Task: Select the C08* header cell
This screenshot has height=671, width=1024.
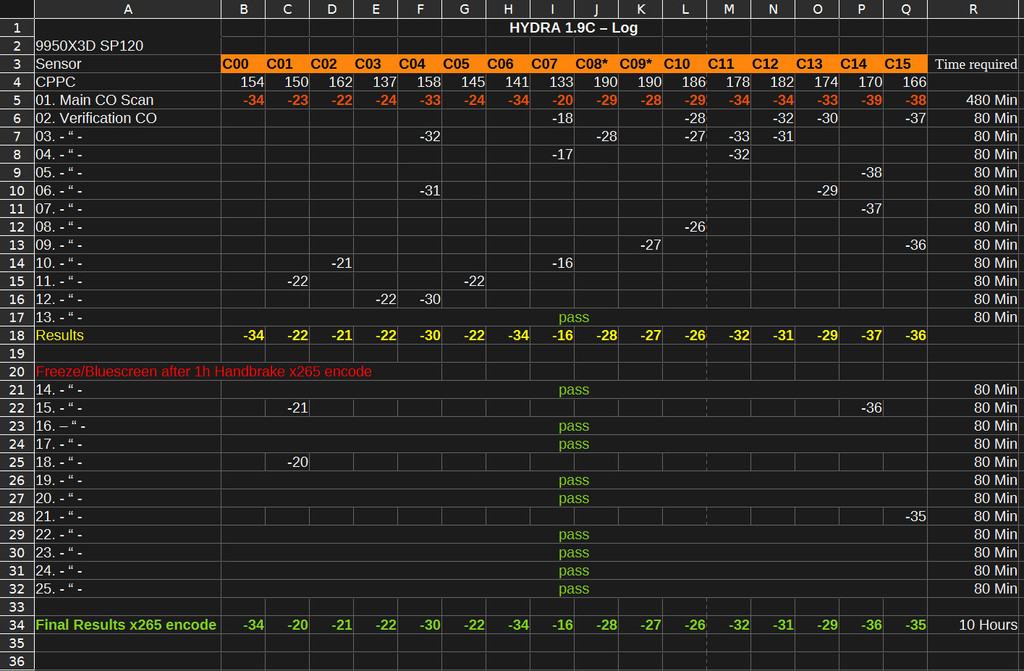Action: pyautogui.click(x=596, y=64)
